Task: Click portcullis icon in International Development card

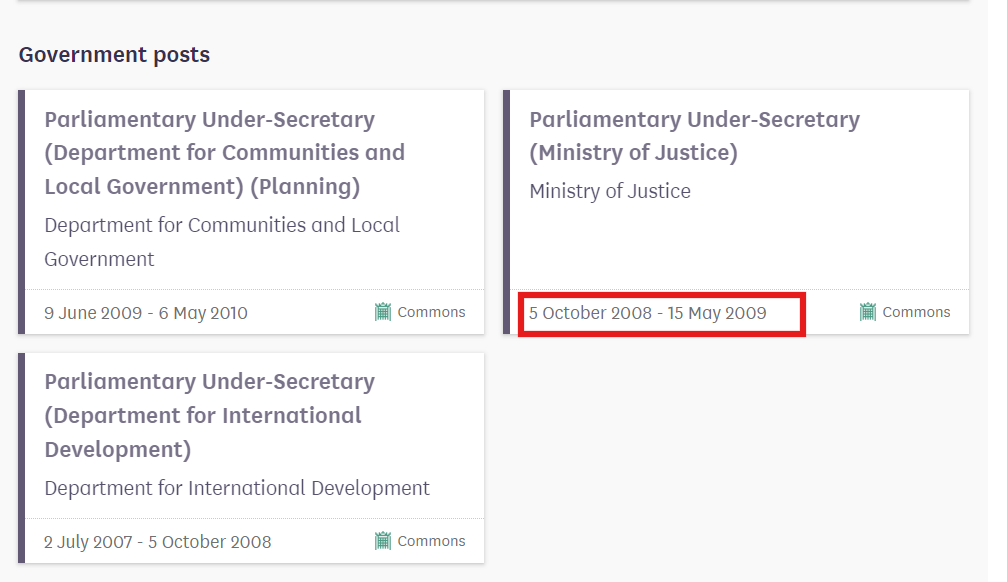Action: (x=383, y=541)
